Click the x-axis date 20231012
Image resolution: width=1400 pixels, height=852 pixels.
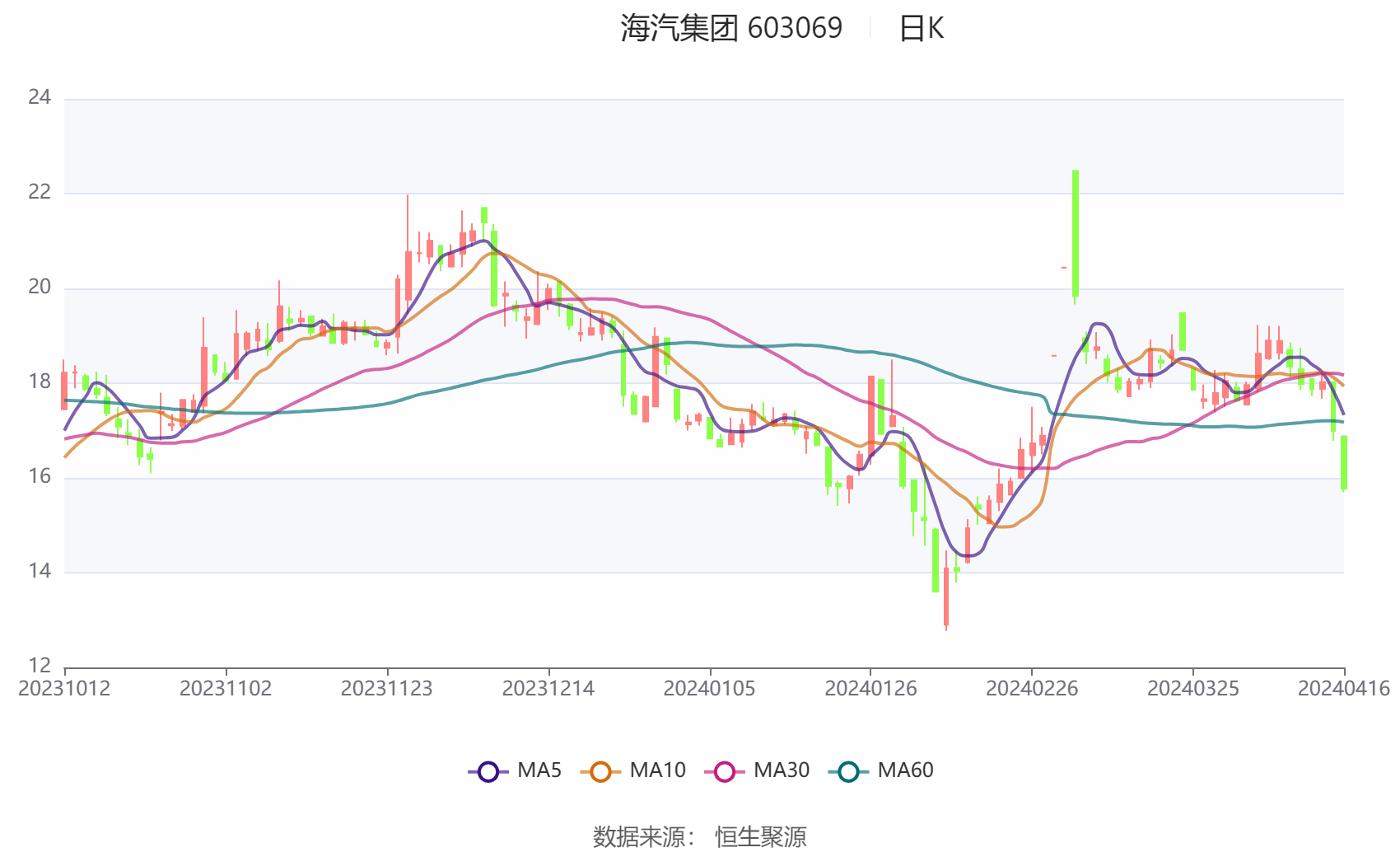pos(64,689)
